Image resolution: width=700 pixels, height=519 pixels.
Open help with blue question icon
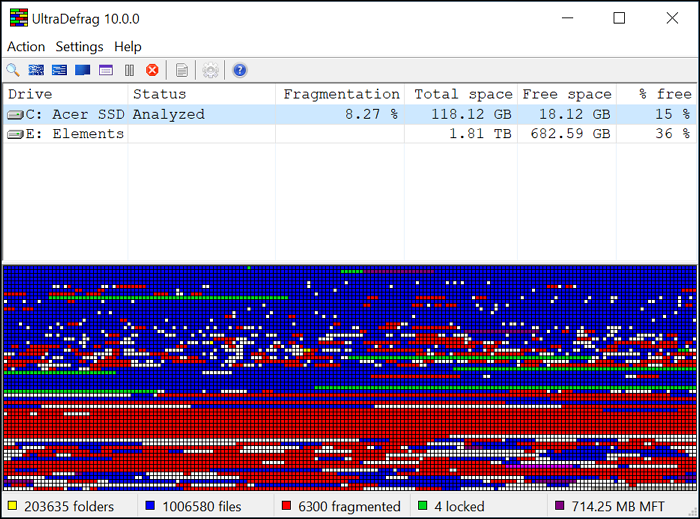point(240,70)
